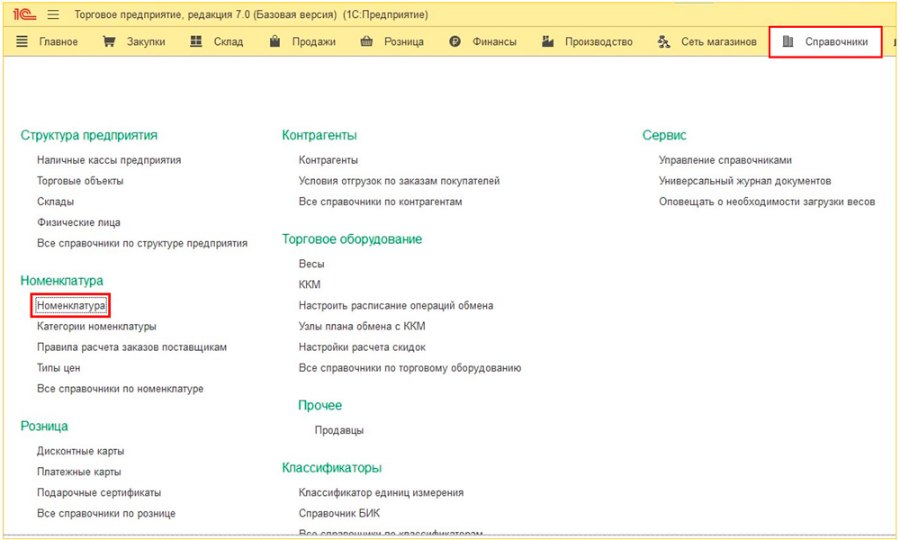Select the Финансы section
900x540 pixels.
494,42
